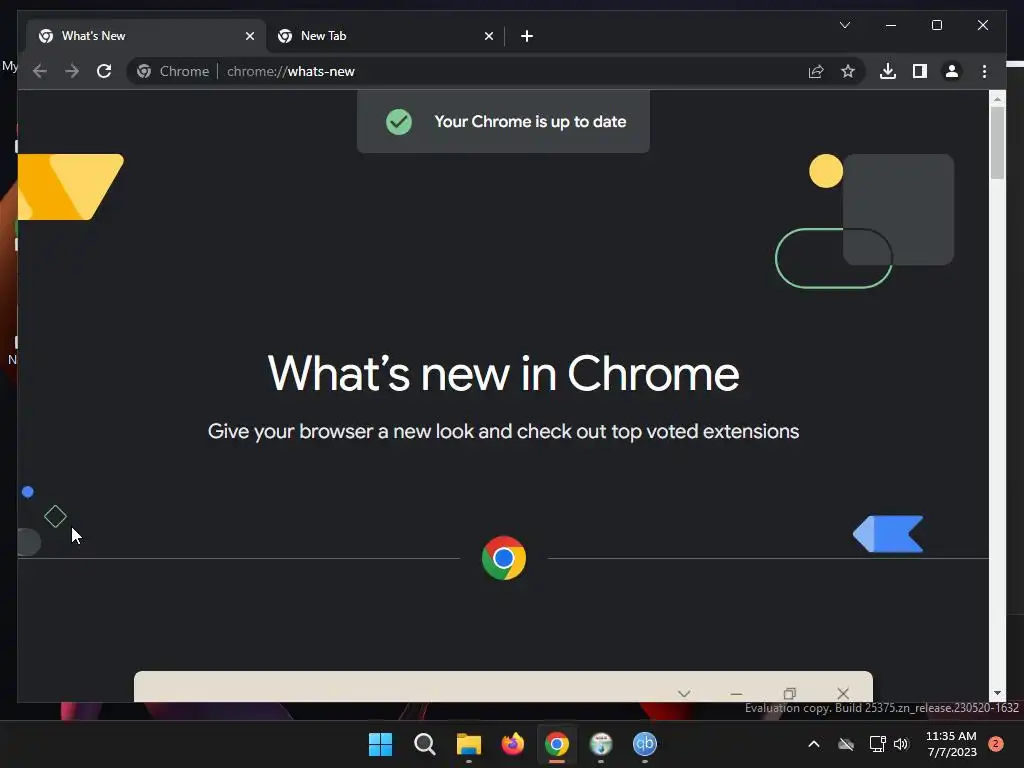Close the New Tab tab
The width and height of the screenshot is (1024, 768).
[488, 36]
